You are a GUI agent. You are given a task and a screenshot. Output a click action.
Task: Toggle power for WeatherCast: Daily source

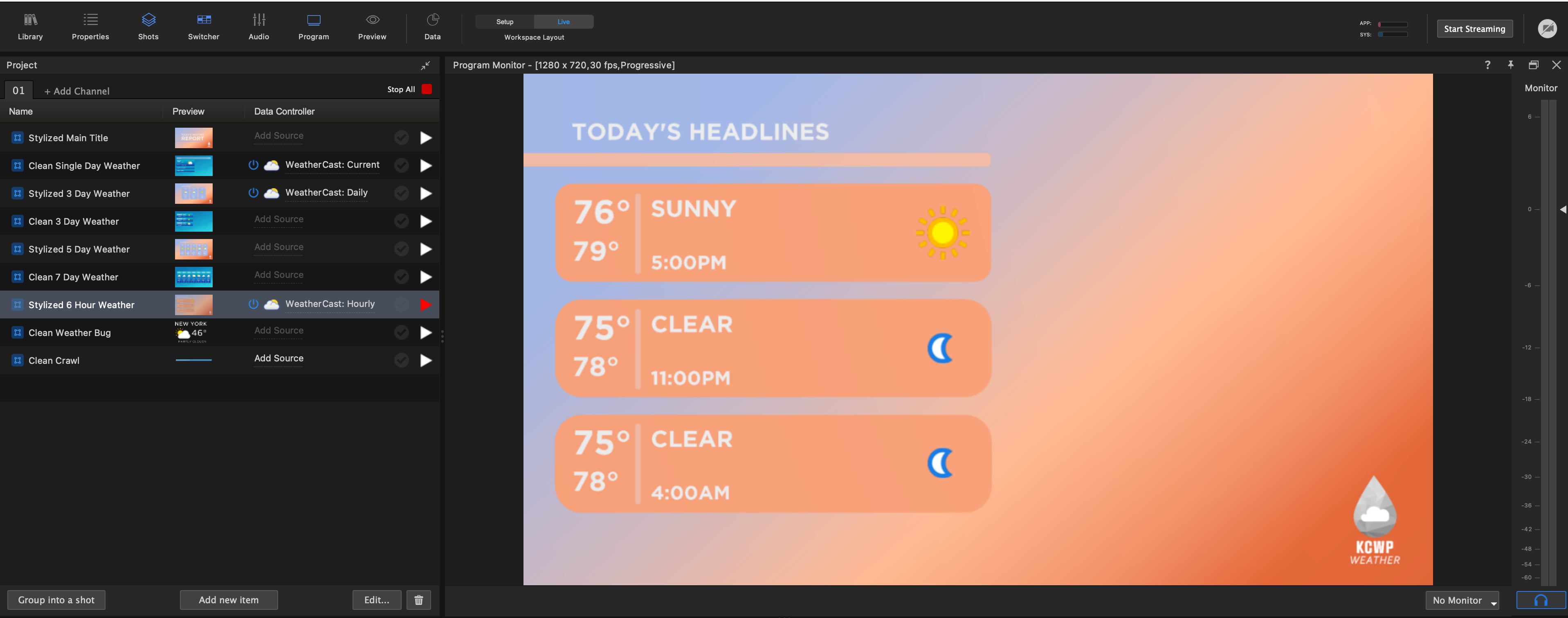(253, 193)
